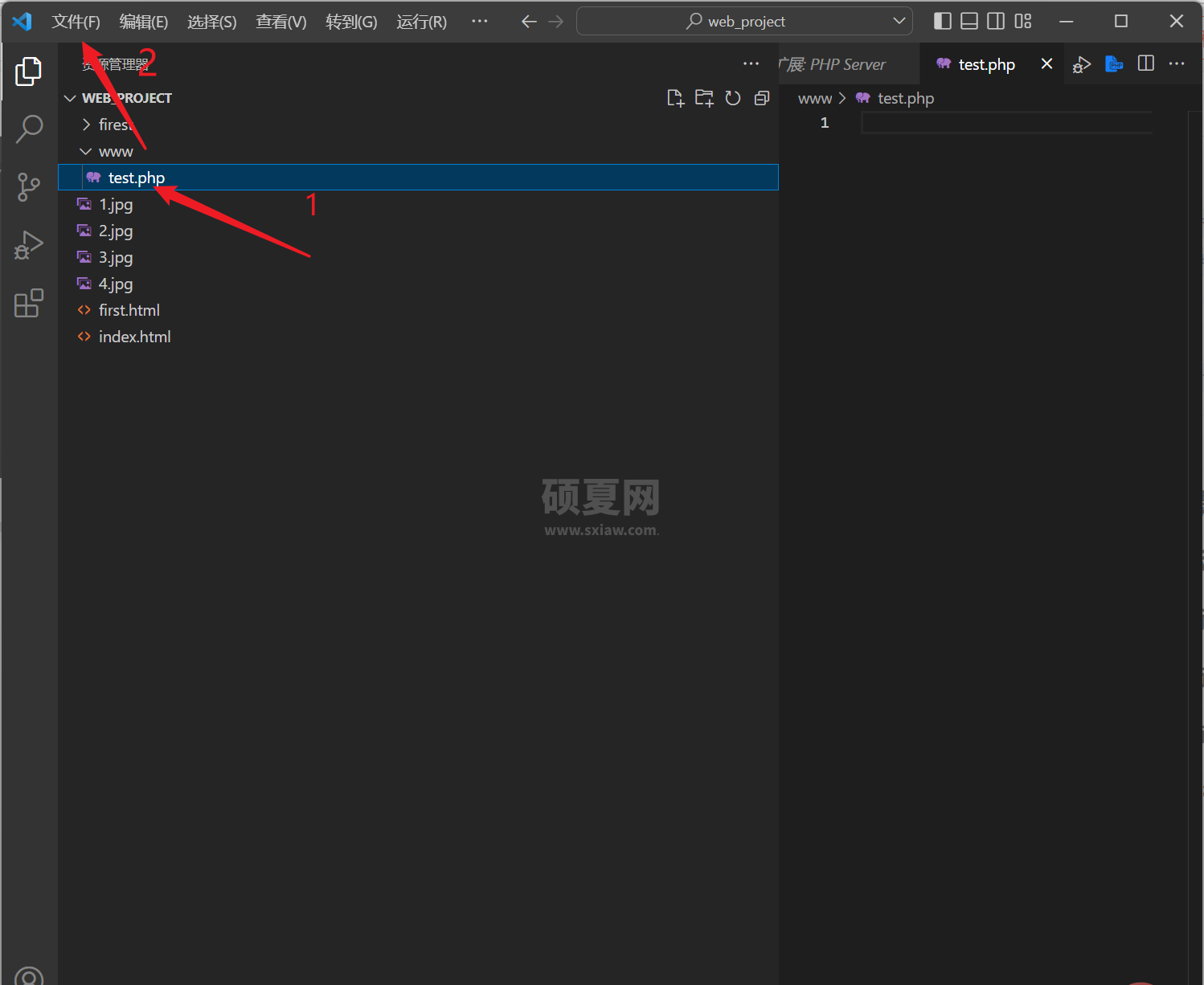Toggle the primary side bar

point(943,21)
